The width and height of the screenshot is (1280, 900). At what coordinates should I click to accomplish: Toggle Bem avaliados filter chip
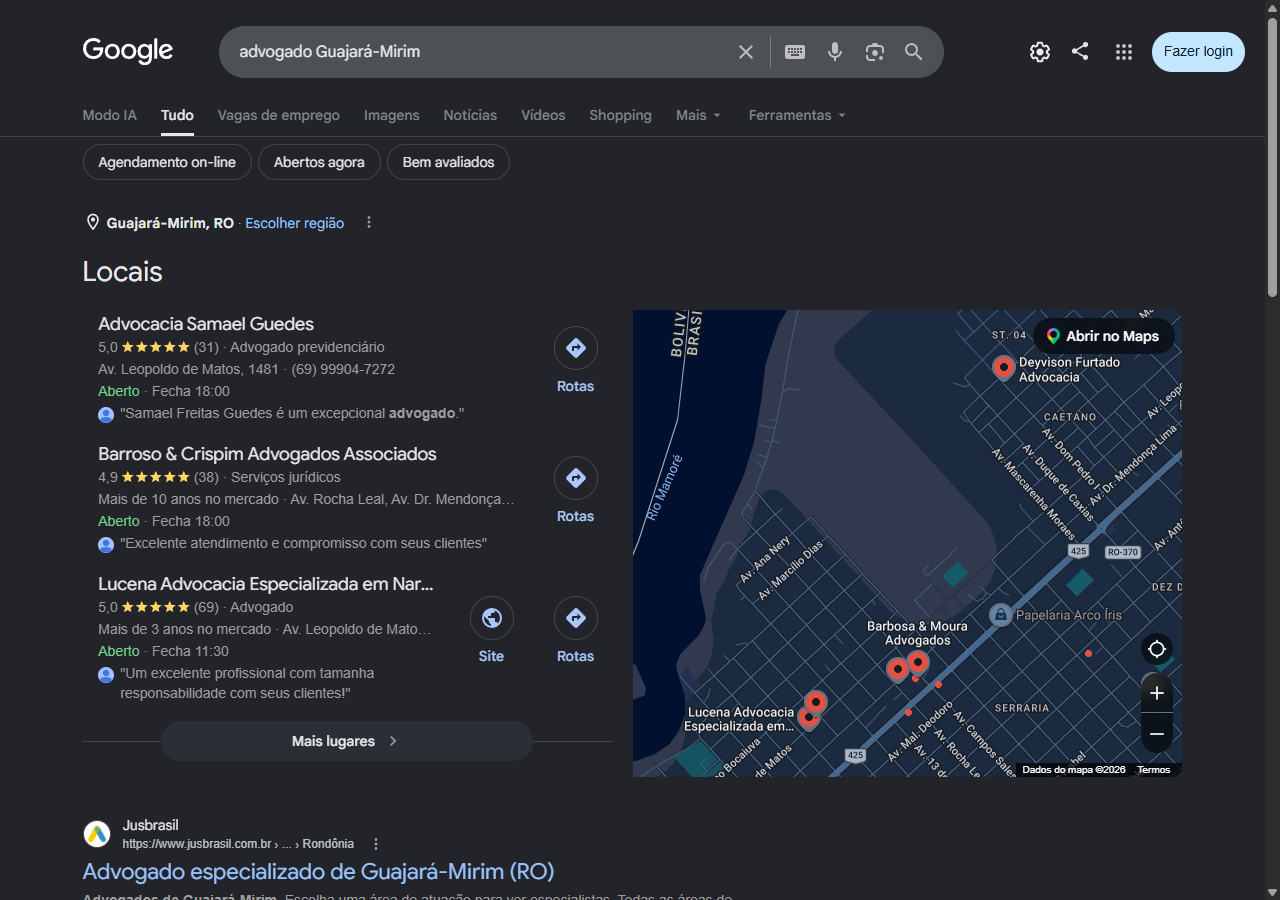pos(448,162)
